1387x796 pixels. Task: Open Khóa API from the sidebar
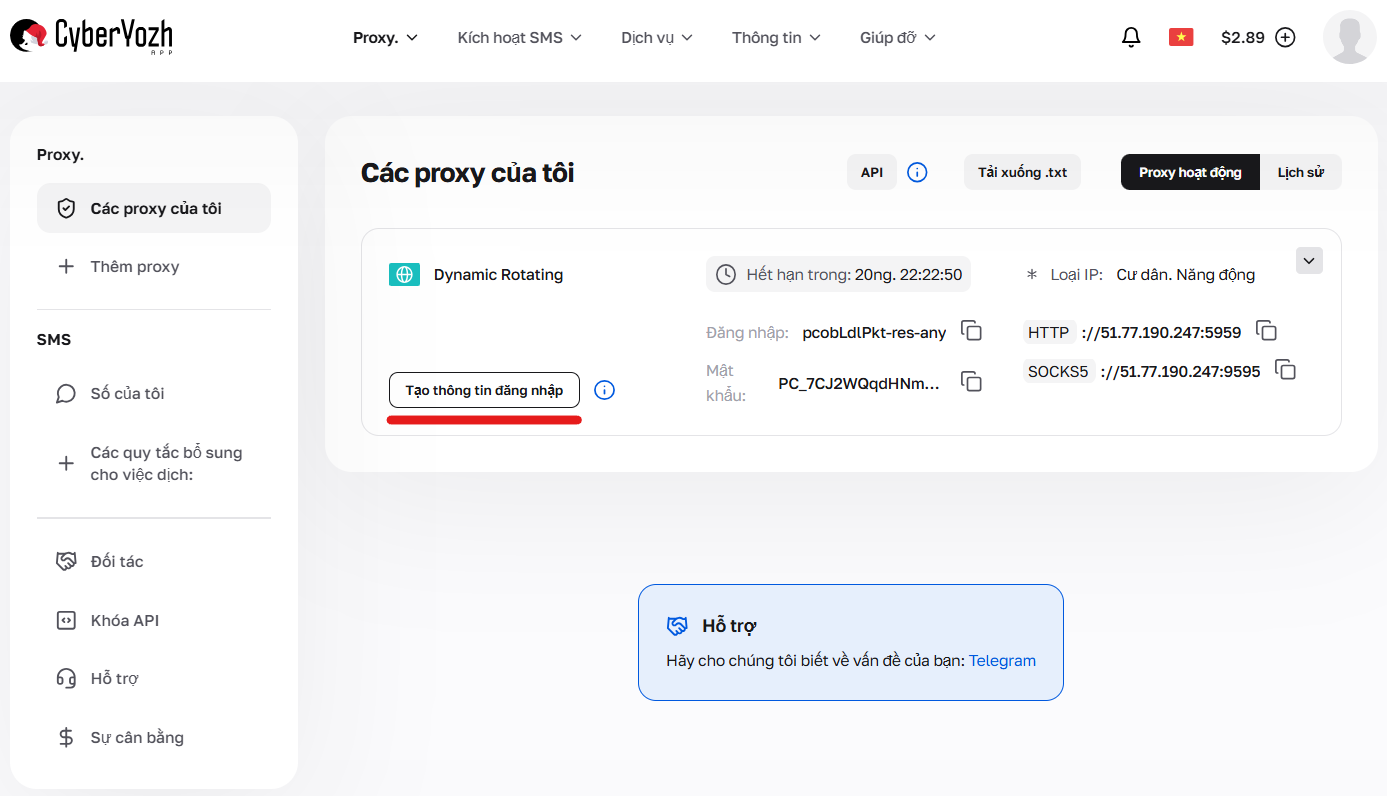coord(122,619)
